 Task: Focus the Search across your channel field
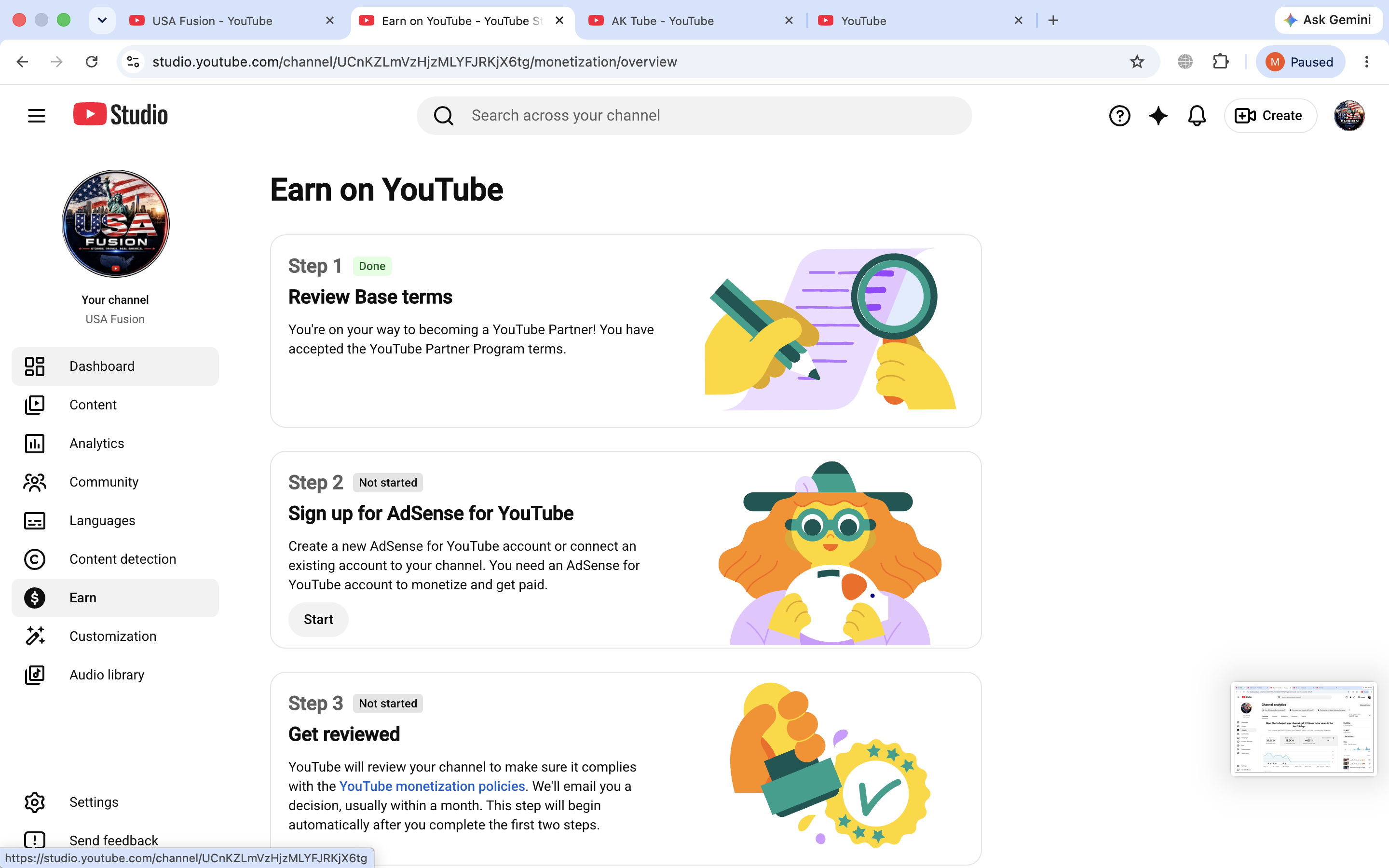[x=694, y=116]
